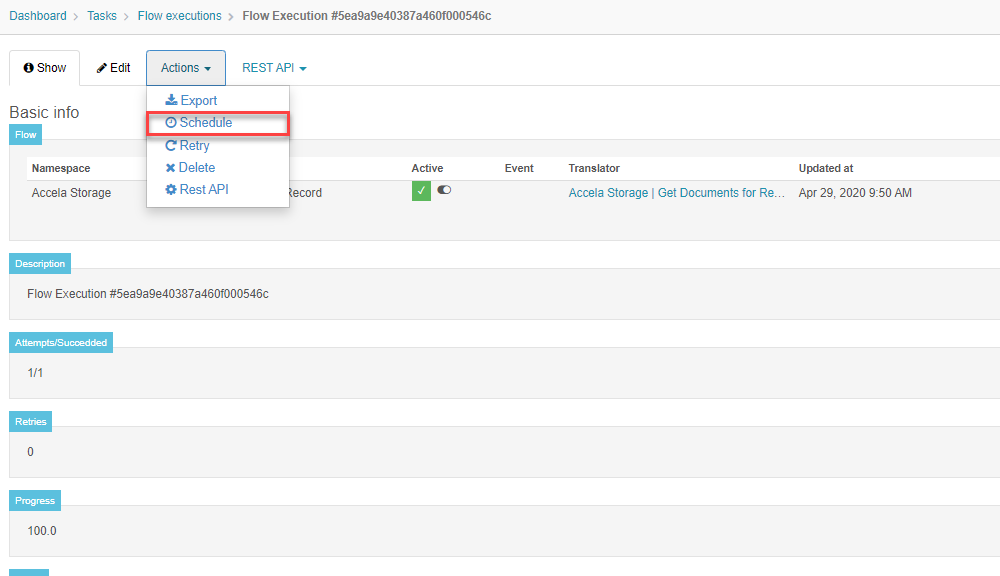Click the Translator column header

pyautogui.click(x=594, y=168)
